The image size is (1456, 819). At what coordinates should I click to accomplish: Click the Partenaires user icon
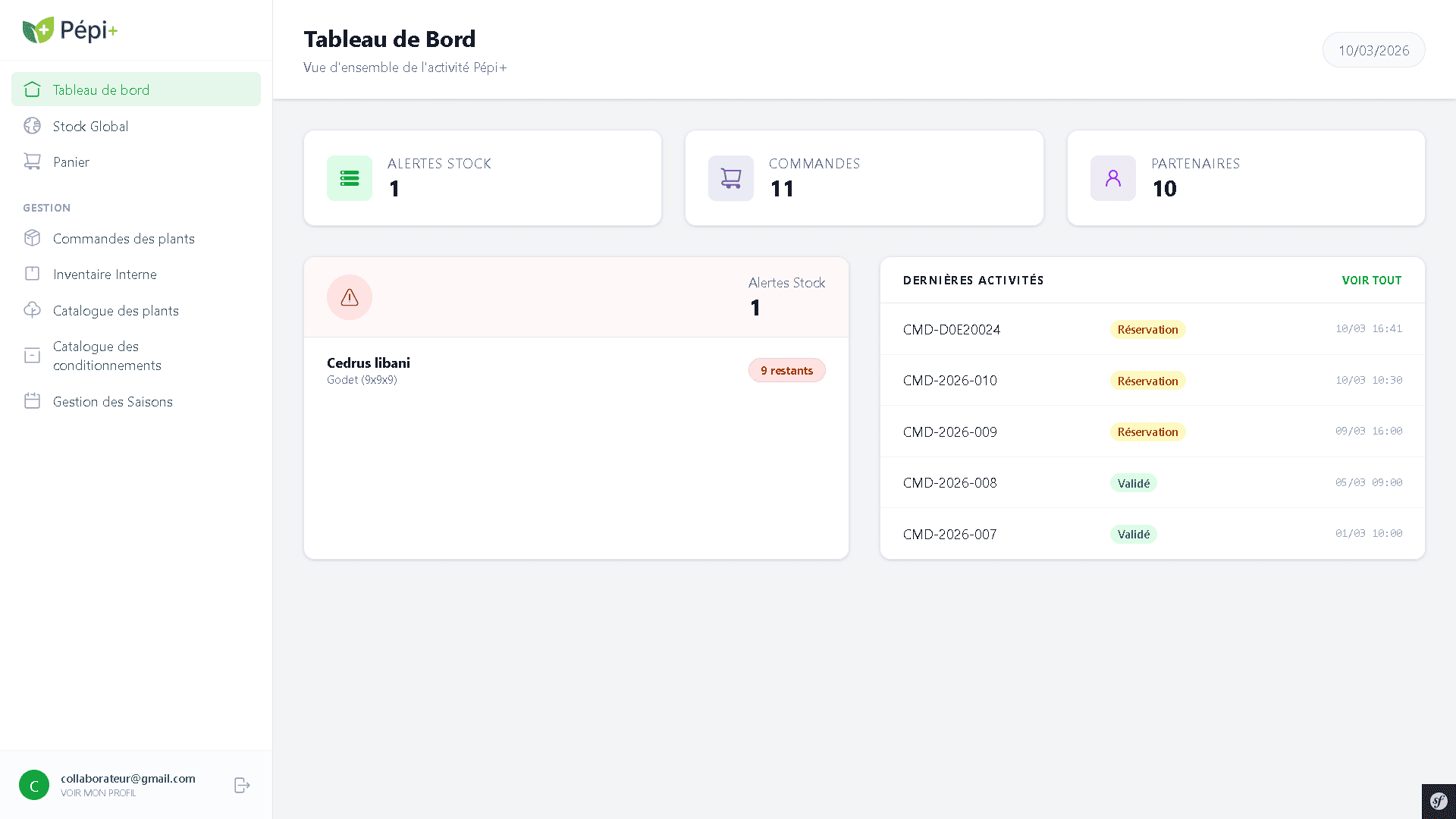coord(1112,178)
